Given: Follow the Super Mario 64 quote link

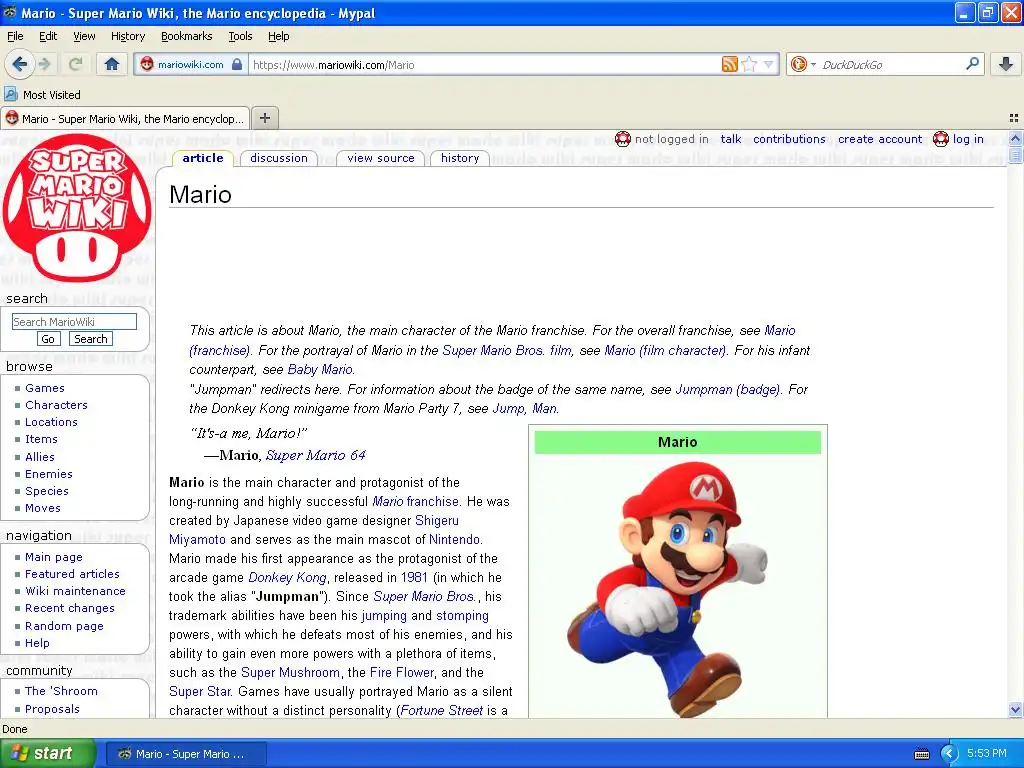Looking at the screenshot, I should [315, 455].
